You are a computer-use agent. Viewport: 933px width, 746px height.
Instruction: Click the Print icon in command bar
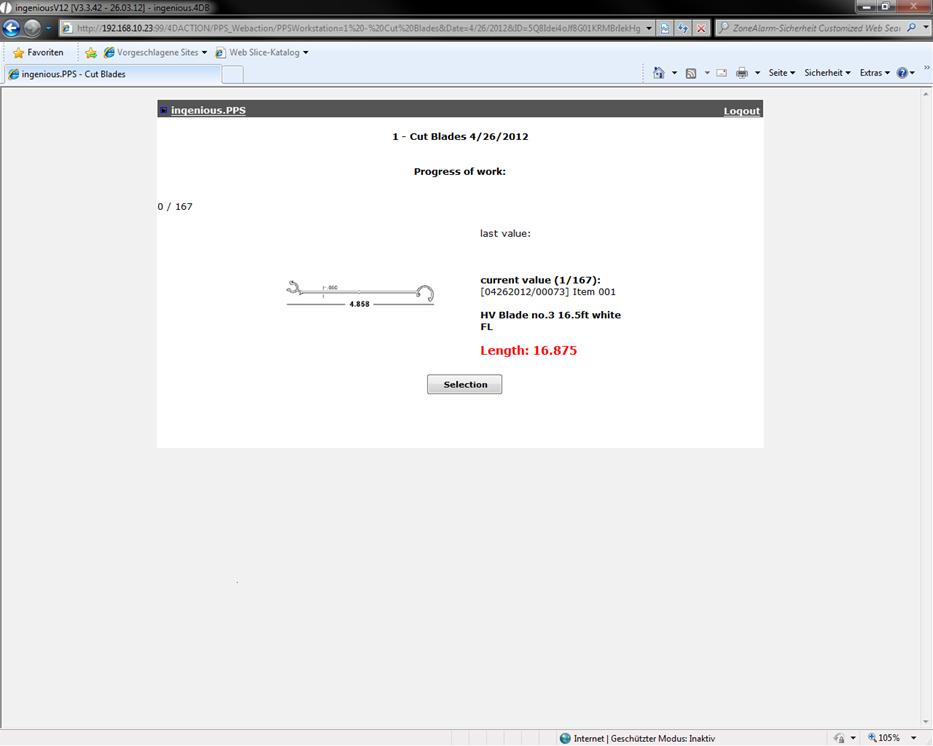(x=742, y=73)
